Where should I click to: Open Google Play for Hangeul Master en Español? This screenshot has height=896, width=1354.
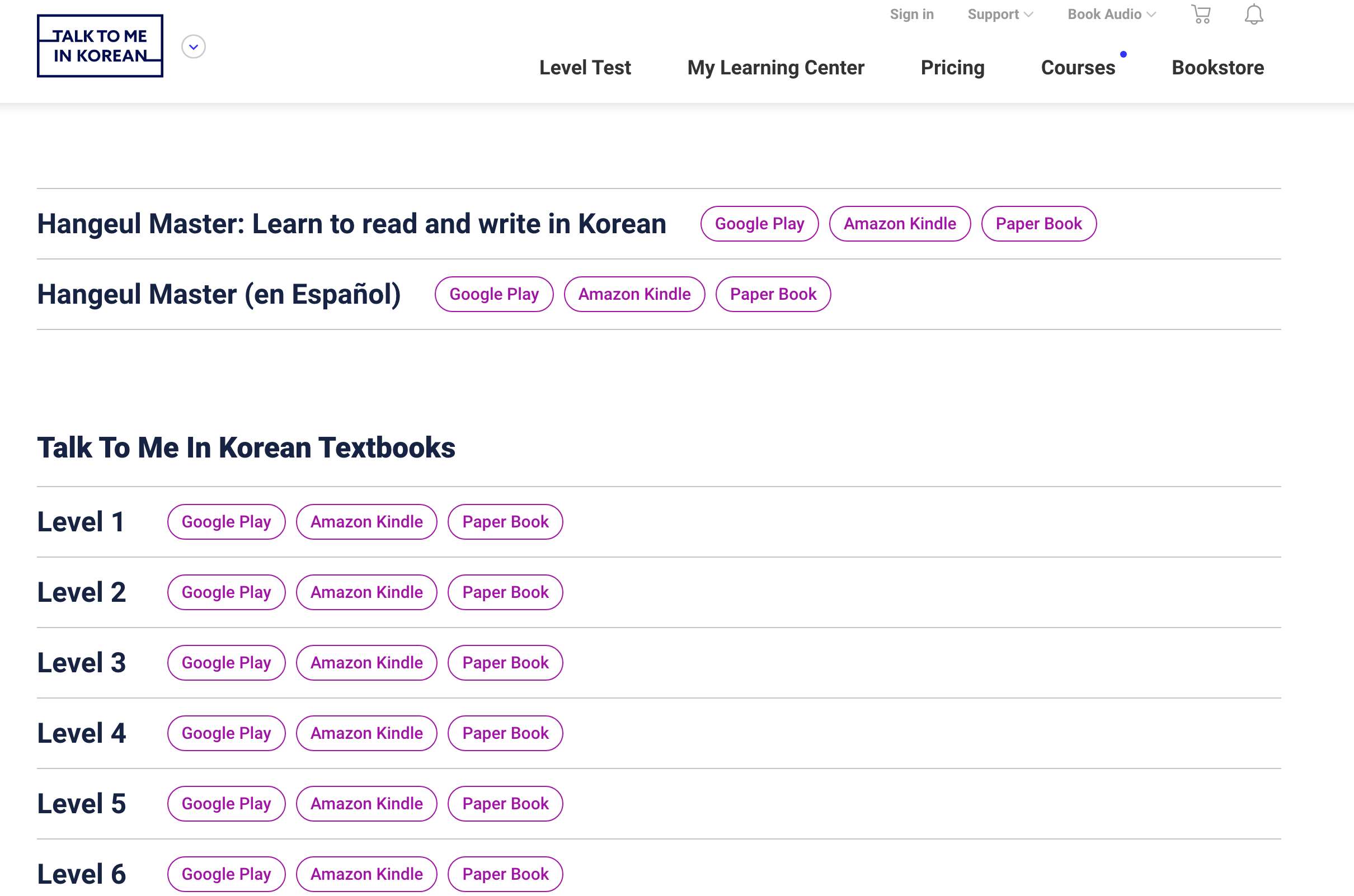[494, 294]
